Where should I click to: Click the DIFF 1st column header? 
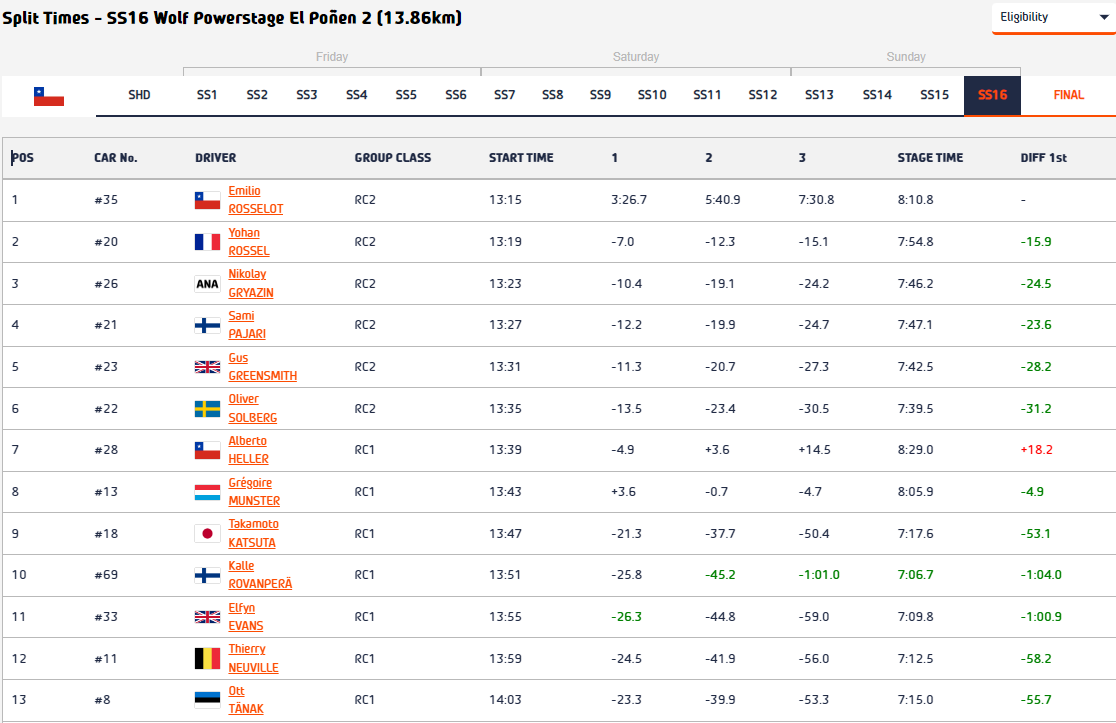coord(1043,158)
